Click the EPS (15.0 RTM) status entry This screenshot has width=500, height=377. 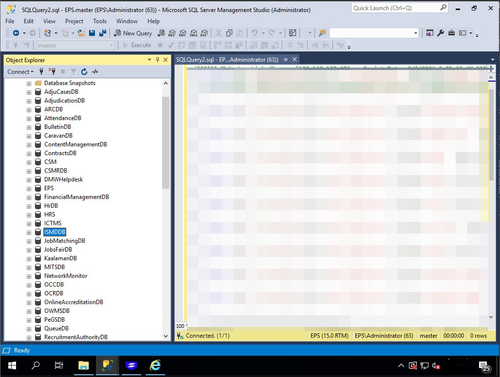[329, 336]
